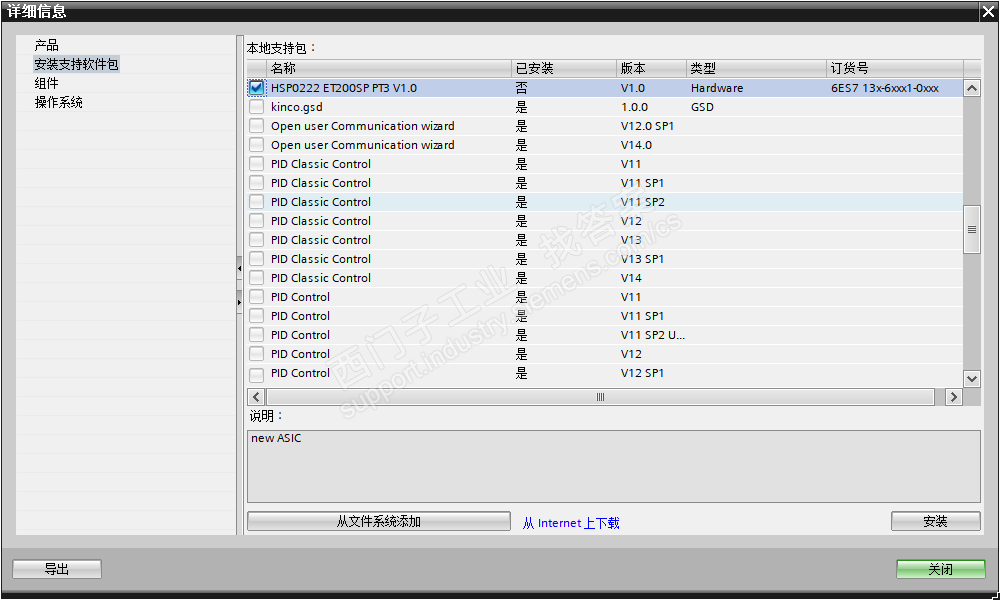Uncheck the HSP0222 ET200SP PT3 V1.0 checkbox
The height and width of the screenshot is (600, 1000).
(x=256, y=88)
